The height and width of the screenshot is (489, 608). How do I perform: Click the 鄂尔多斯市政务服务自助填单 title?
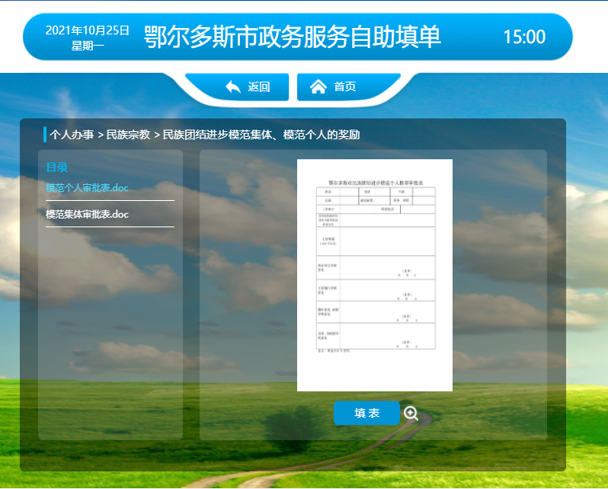click(292, 37)
